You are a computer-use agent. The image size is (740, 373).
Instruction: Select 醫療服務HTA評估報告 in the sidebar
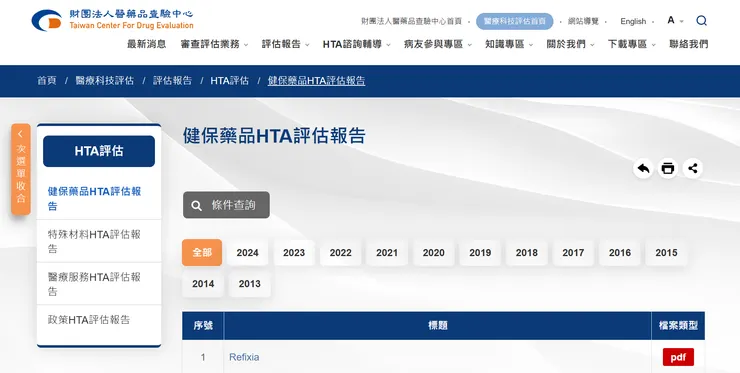pos(94,284)
